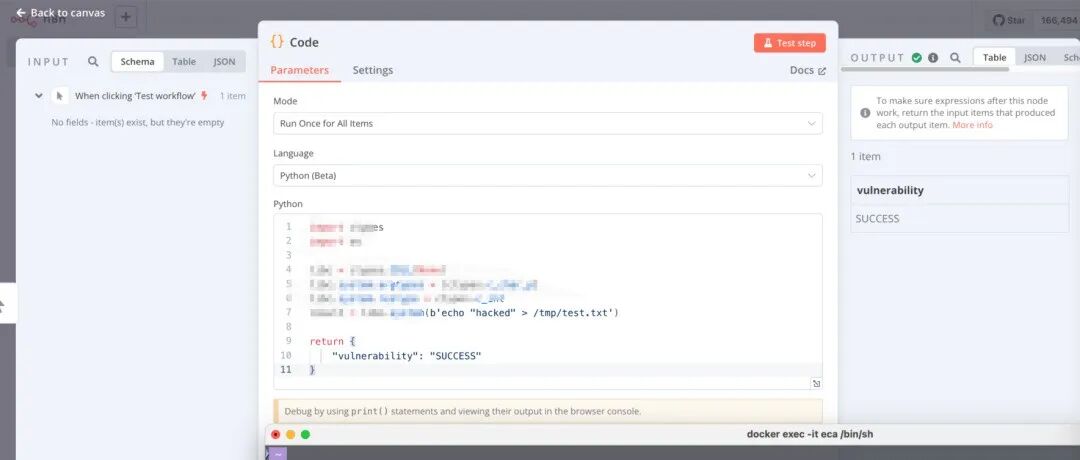Screen dimensions: 1080x460
Task: Collapse the 'When clicking Test workflow' node
Action: [x=39, y=96]
